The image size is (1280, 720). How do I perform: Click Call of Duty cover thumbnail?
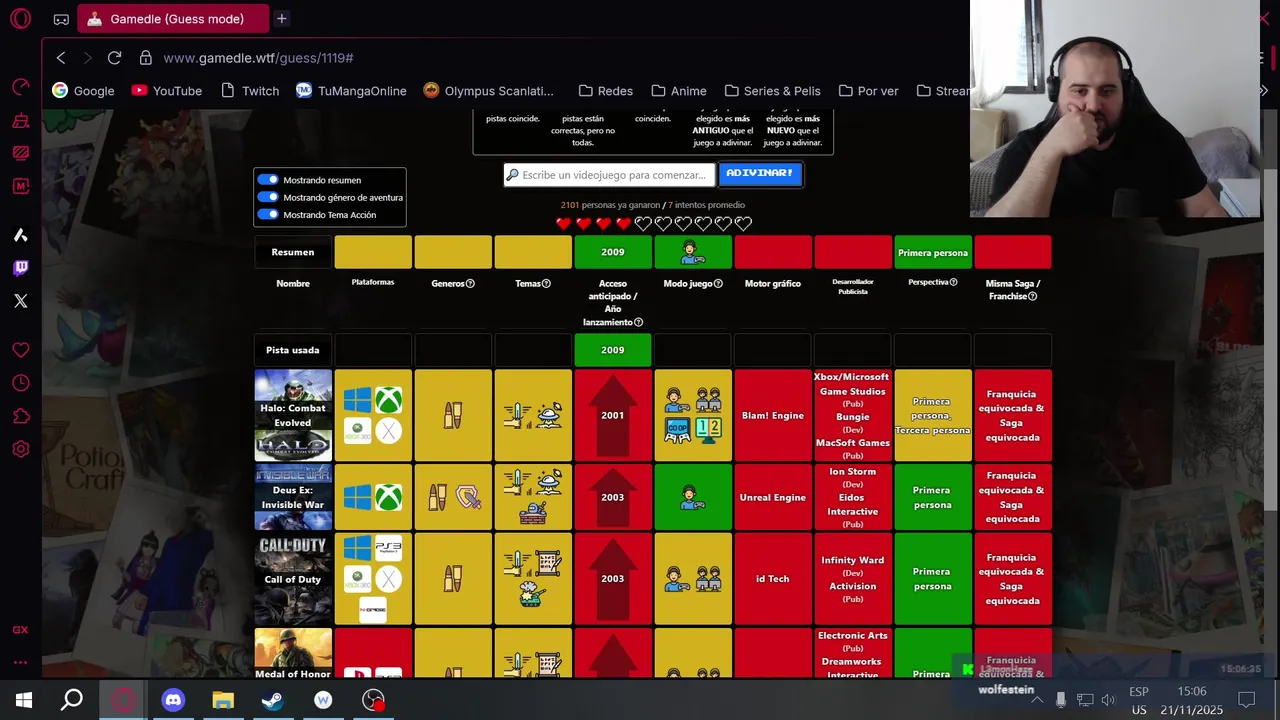point(293,579)
